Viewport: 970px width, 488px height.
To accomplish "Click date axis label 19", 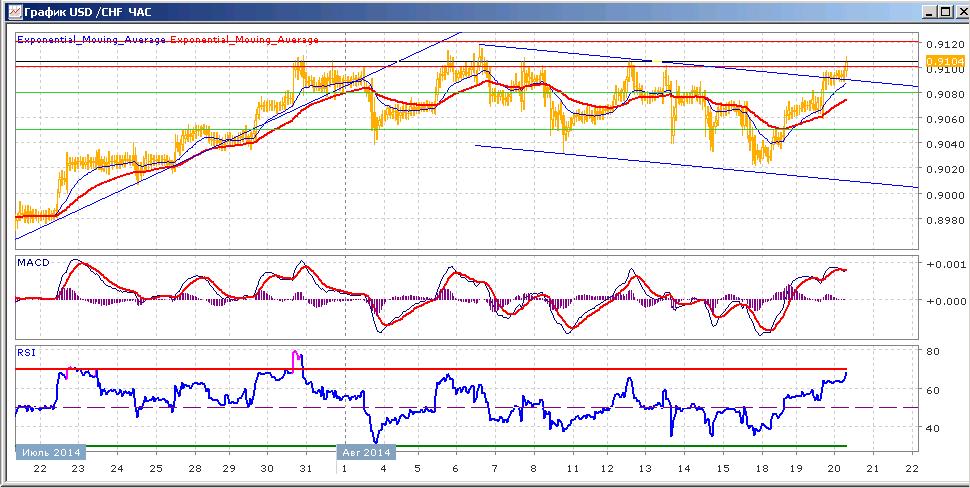I will point(797,469).
